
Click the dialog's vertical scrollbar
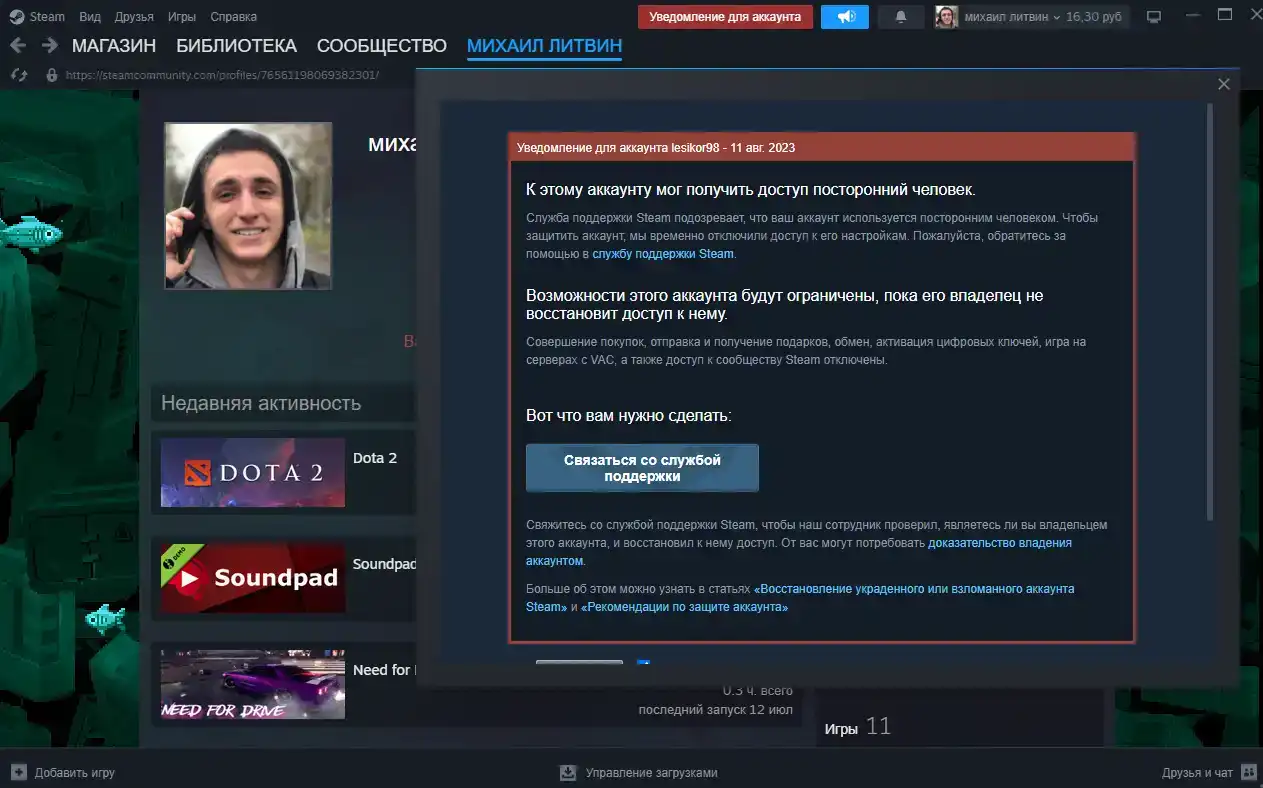click(1210, 312)
